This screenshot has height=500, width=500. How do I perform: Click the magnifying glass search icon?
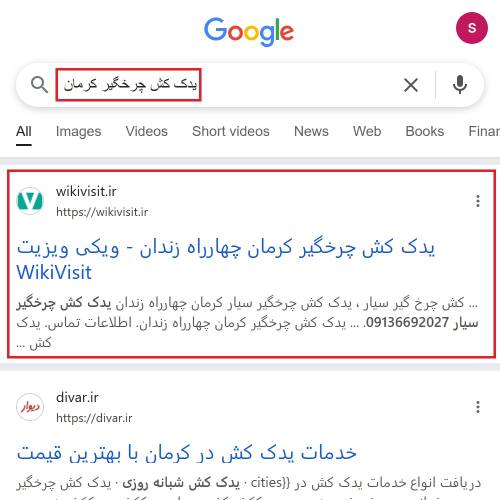39,85
